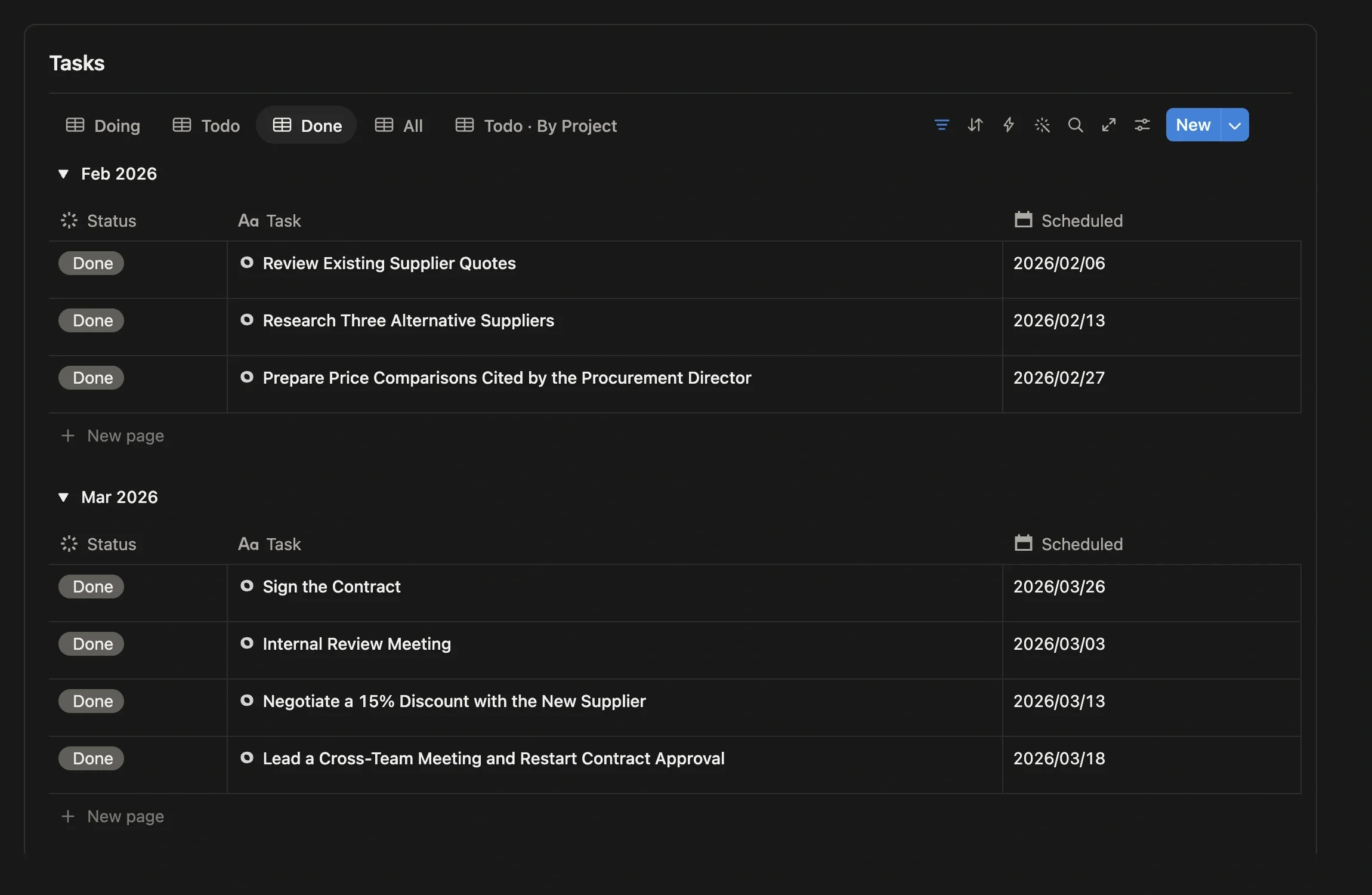Open Lead a Cross-Team Meeting task

[493, 758]
